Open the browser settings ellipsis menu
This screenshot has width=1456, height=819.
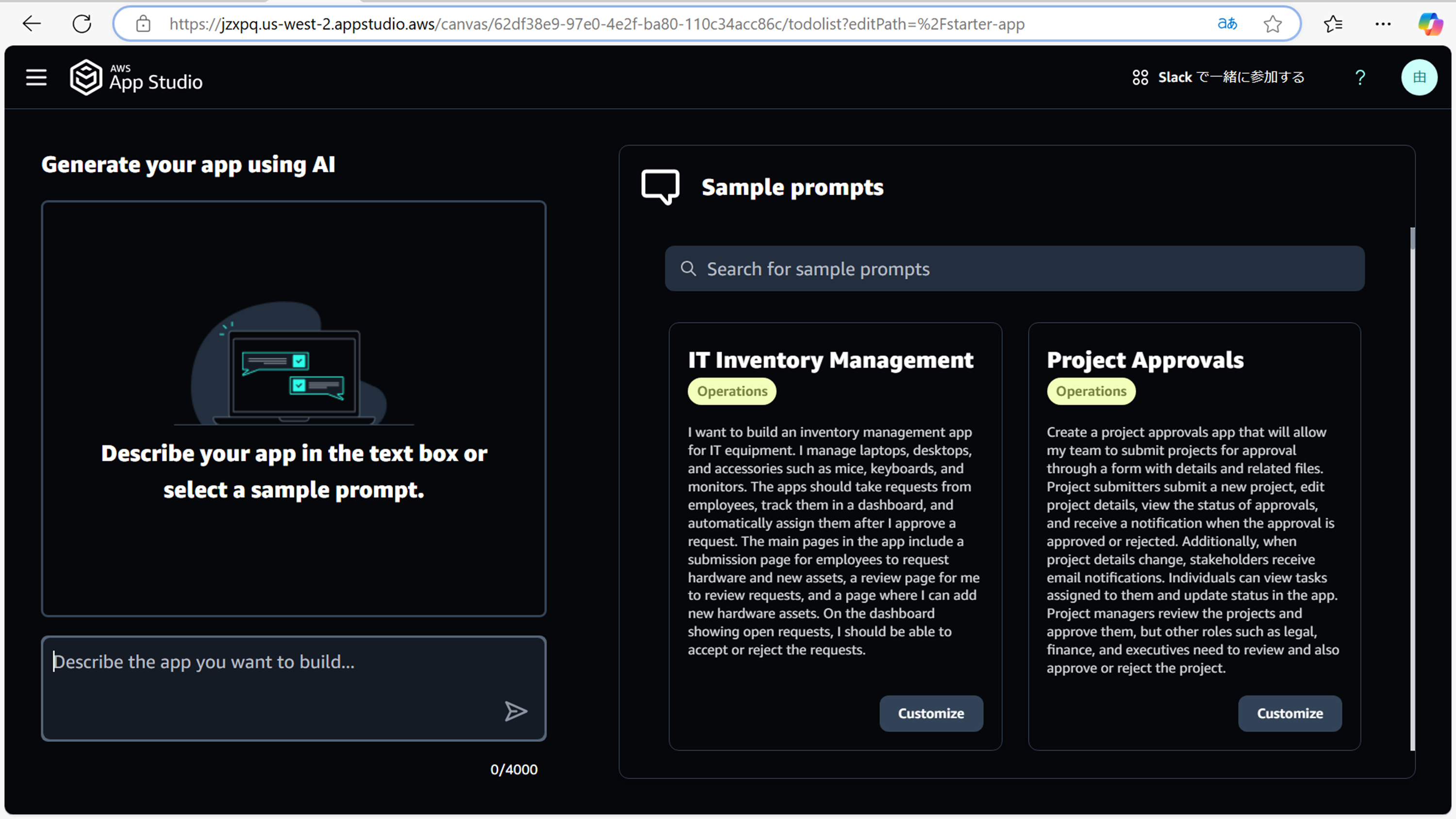[1383, 24]
